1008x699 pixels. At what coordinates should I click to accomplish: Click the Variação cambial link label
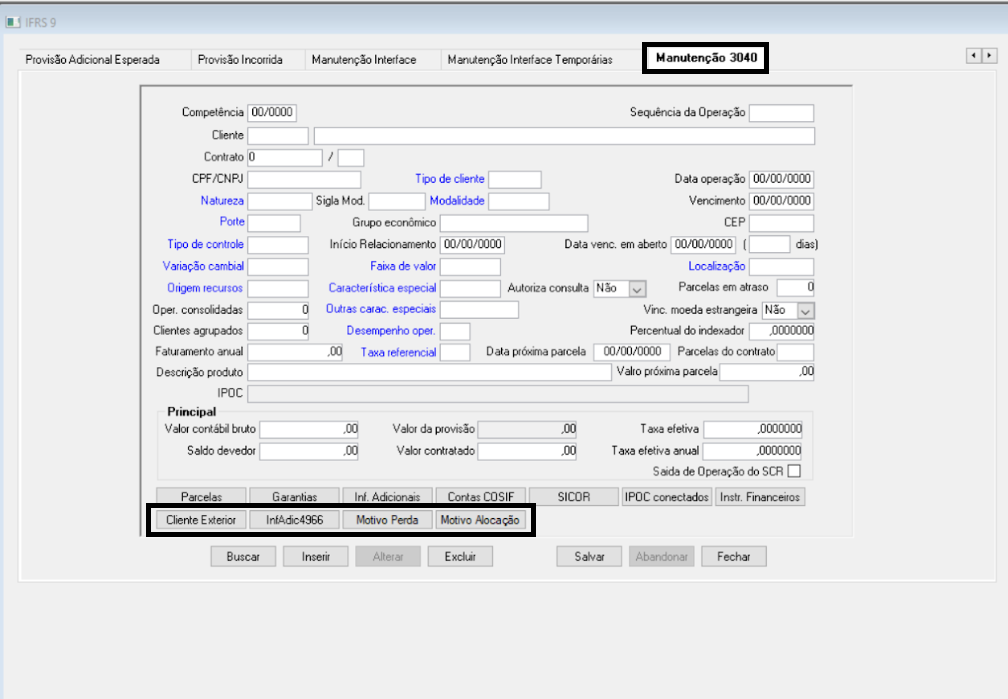point(203,266)
